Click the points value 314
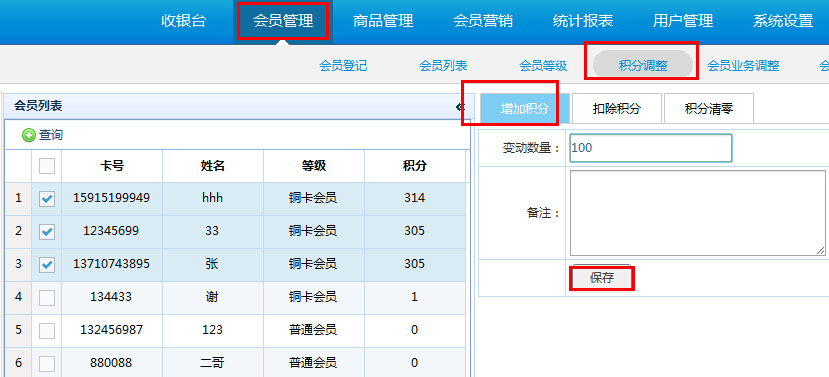The image size is (829, 377). click(x=414, y=198)
